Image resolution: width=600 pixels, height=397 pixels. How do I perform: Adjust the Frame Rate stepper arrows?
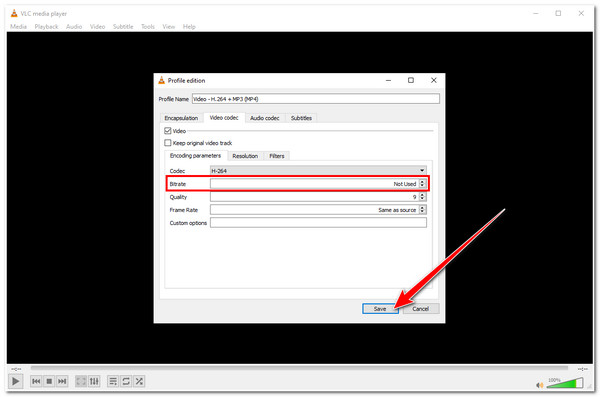click(422, 210)
